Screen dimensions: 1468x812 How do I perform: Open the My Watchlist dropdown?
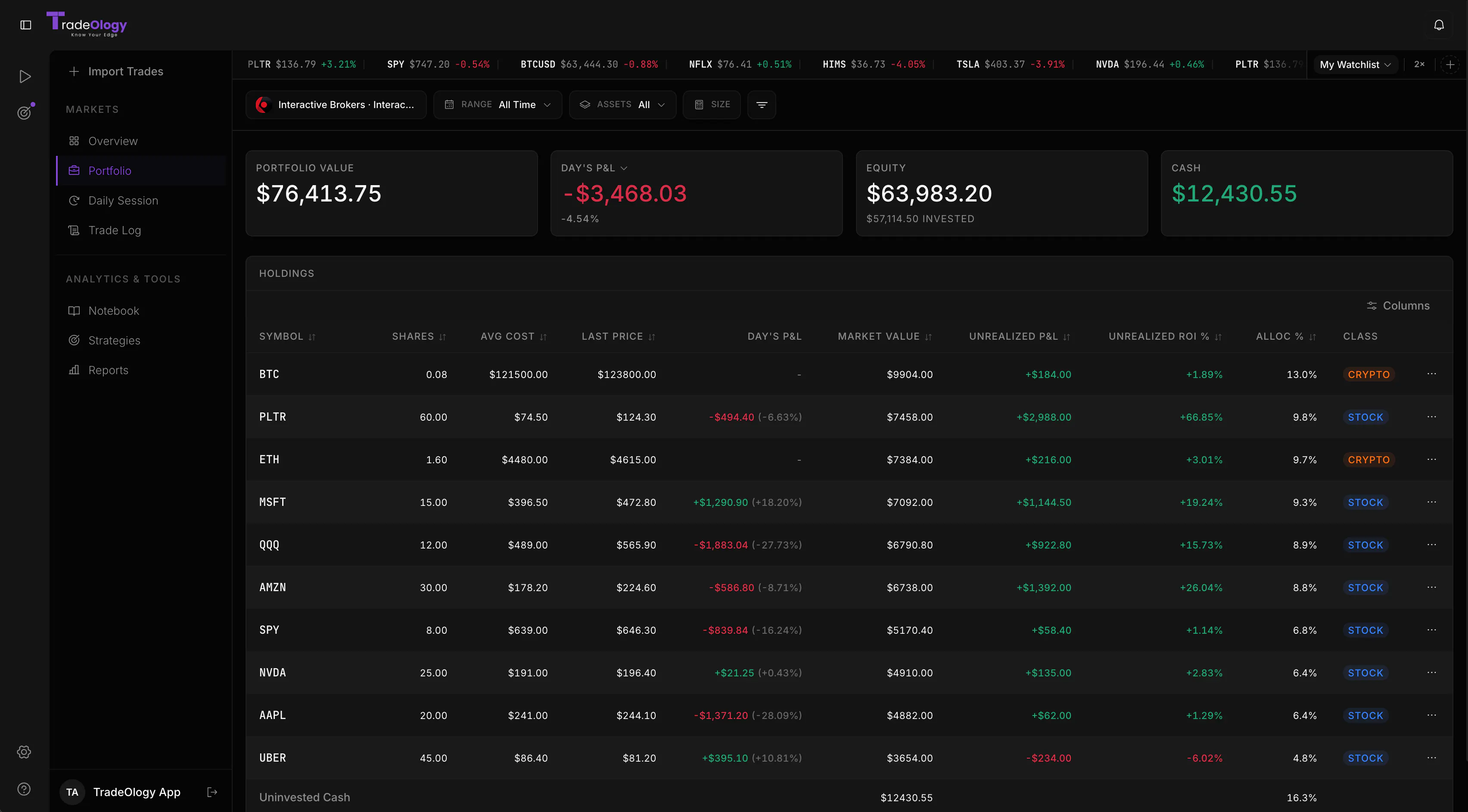1355,64
